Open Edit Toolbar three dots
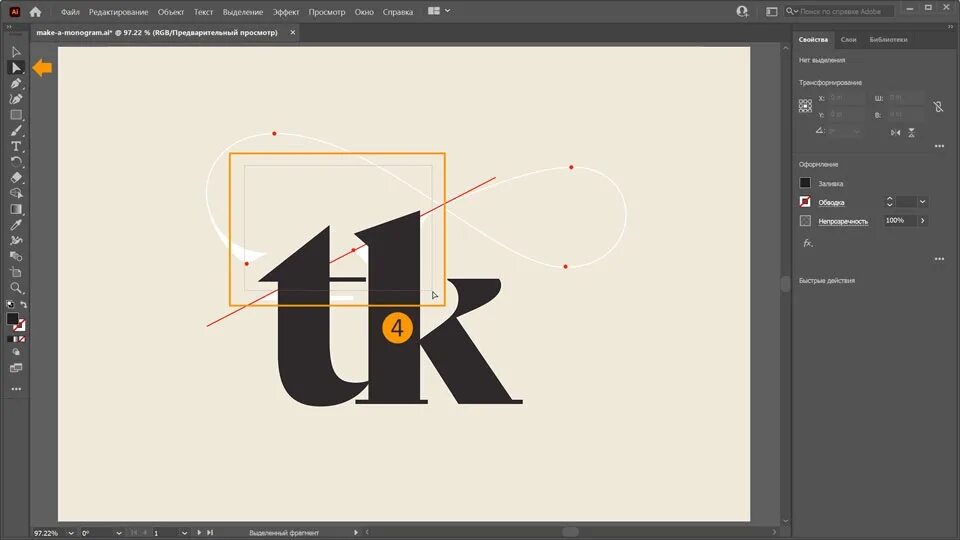 point(16,389)
